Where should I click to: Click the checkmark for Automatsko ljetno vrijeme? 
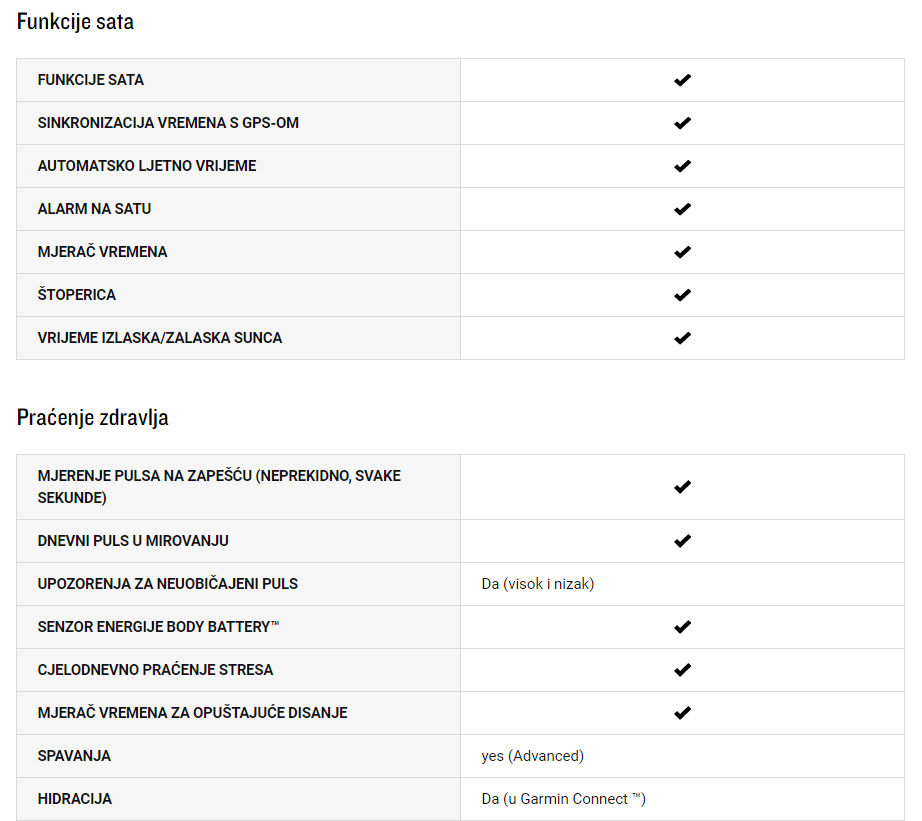[682, 166]
